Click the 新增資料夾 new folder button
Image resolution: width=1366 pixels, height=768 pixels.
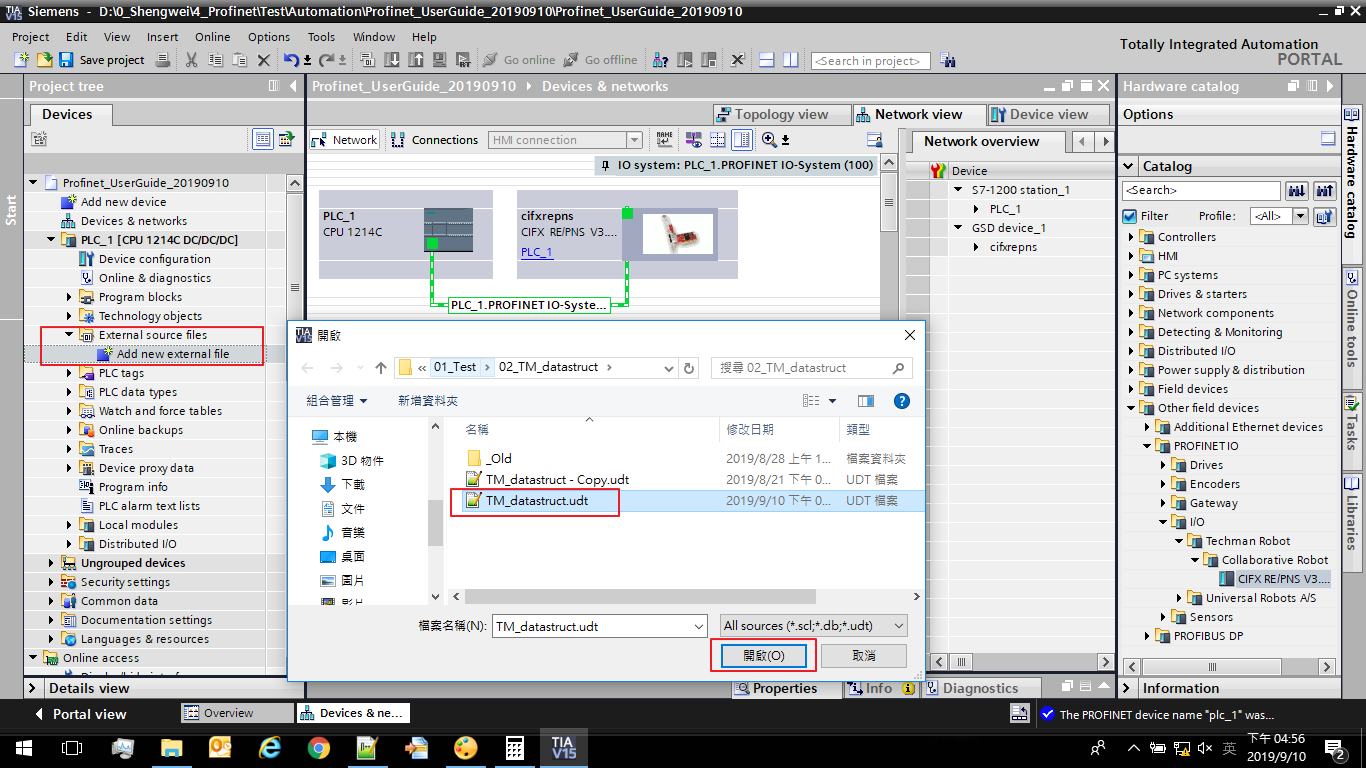pyautogui.click(x=428, y=401)
